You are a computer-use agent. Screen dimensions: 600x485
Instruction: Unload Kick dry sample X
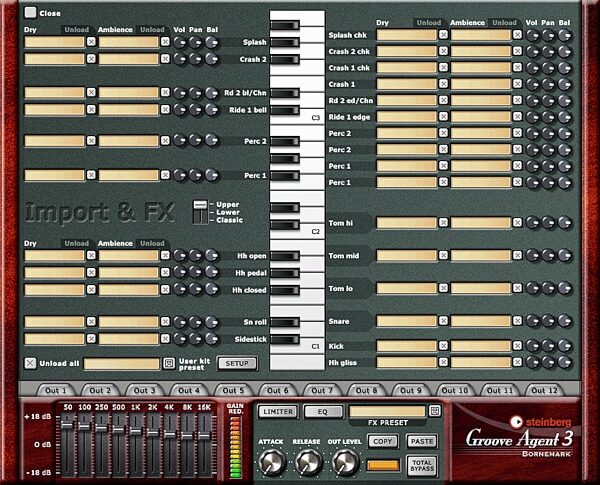point(443,346)
